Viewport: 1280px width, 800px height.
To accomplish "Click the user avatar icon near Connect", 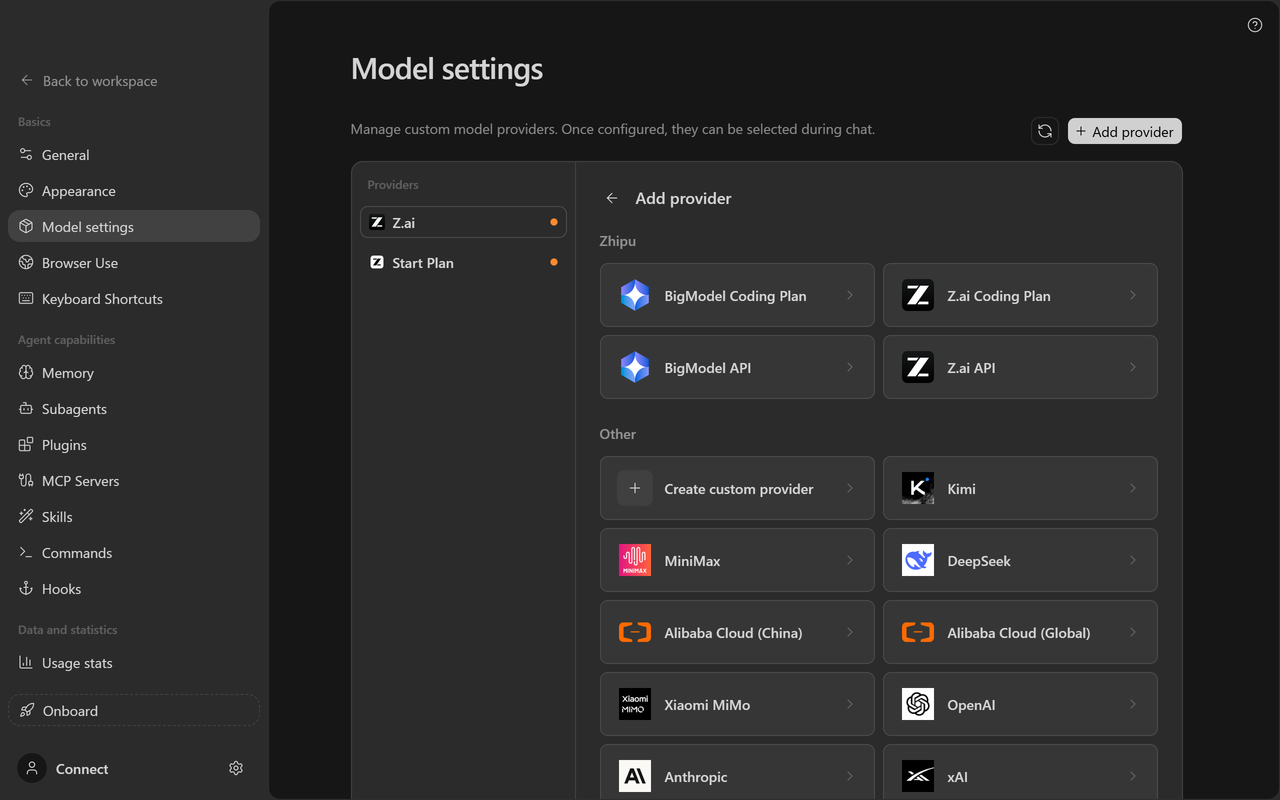I will point(32,768).
